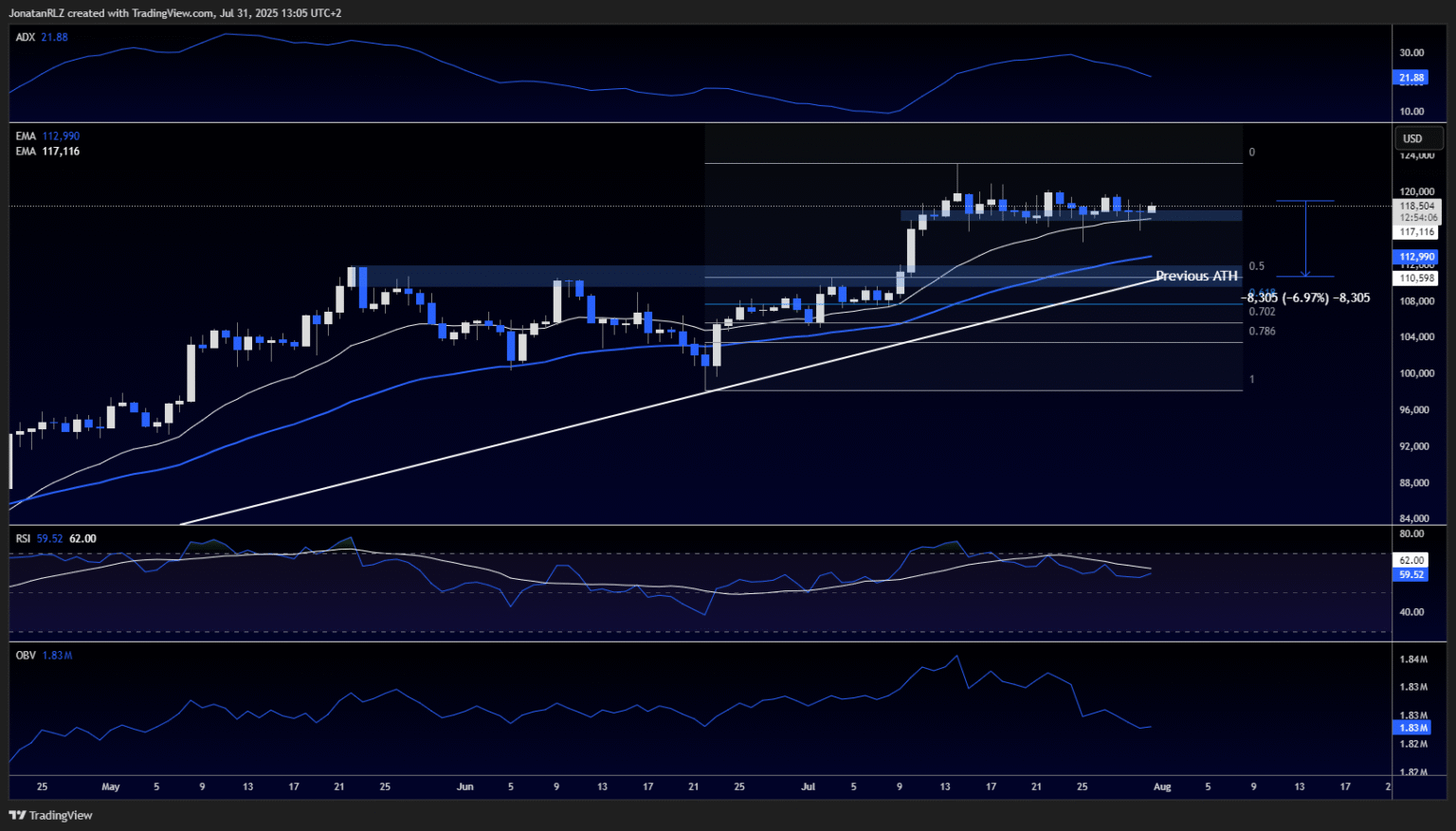Select the Previous ATH text annotation
Image resolution: width=1456 pixels, height=831 pixels.
[x=1196, y=276]
